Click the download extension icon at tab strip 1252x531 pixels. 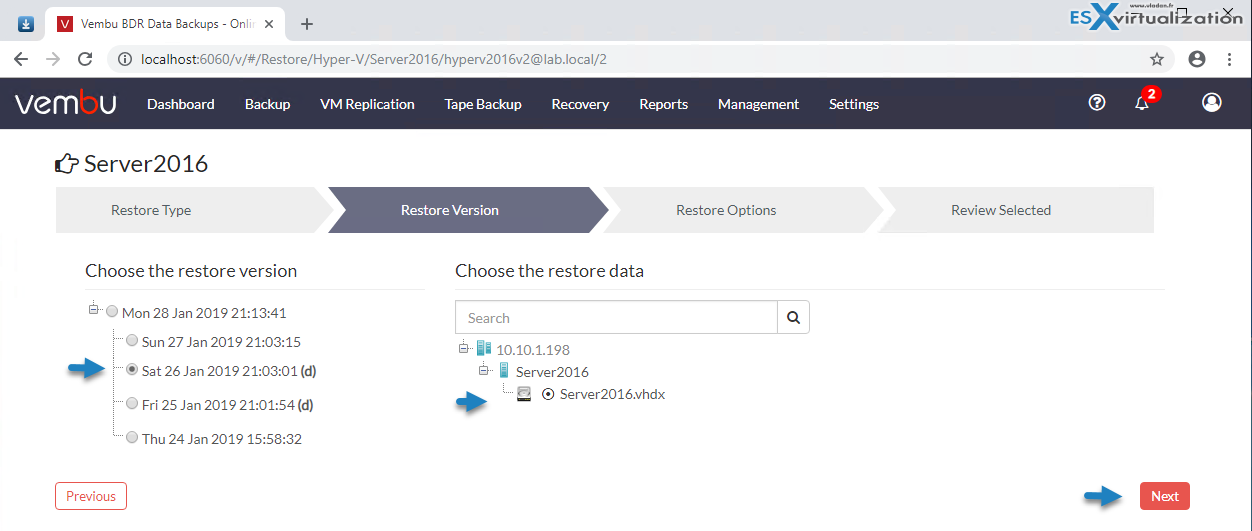pyautogui.click(x=25, y=24)
